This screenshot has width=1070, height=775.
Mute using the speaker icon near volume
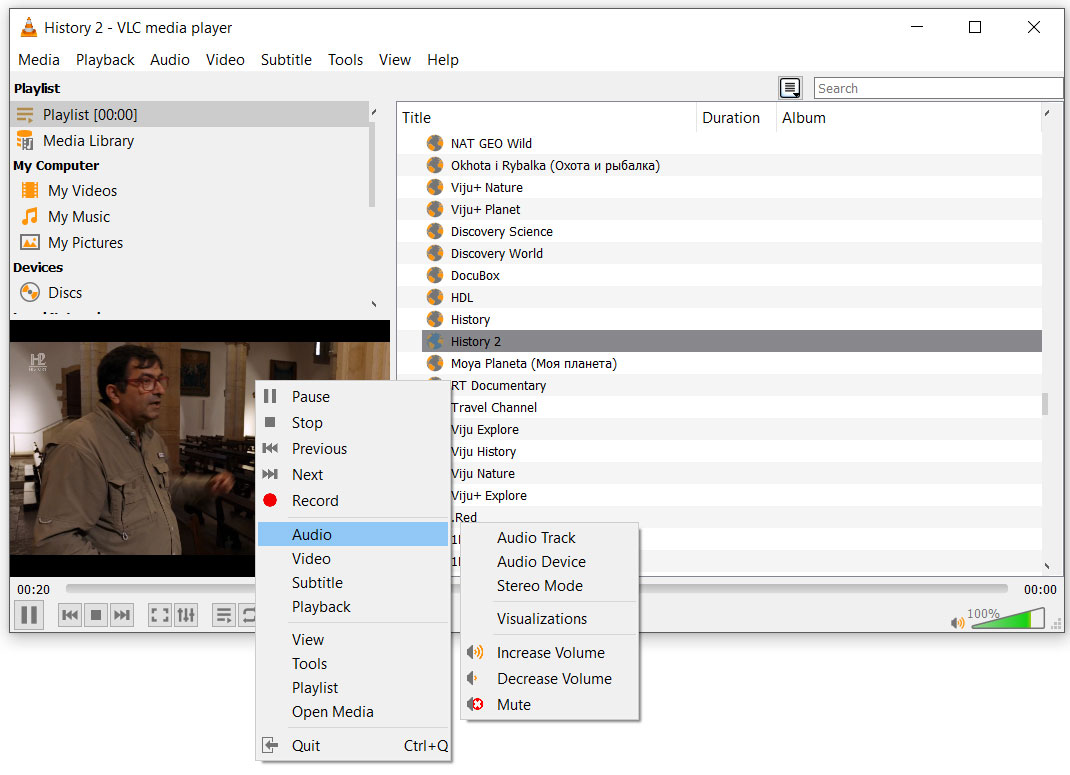point(957,622)
